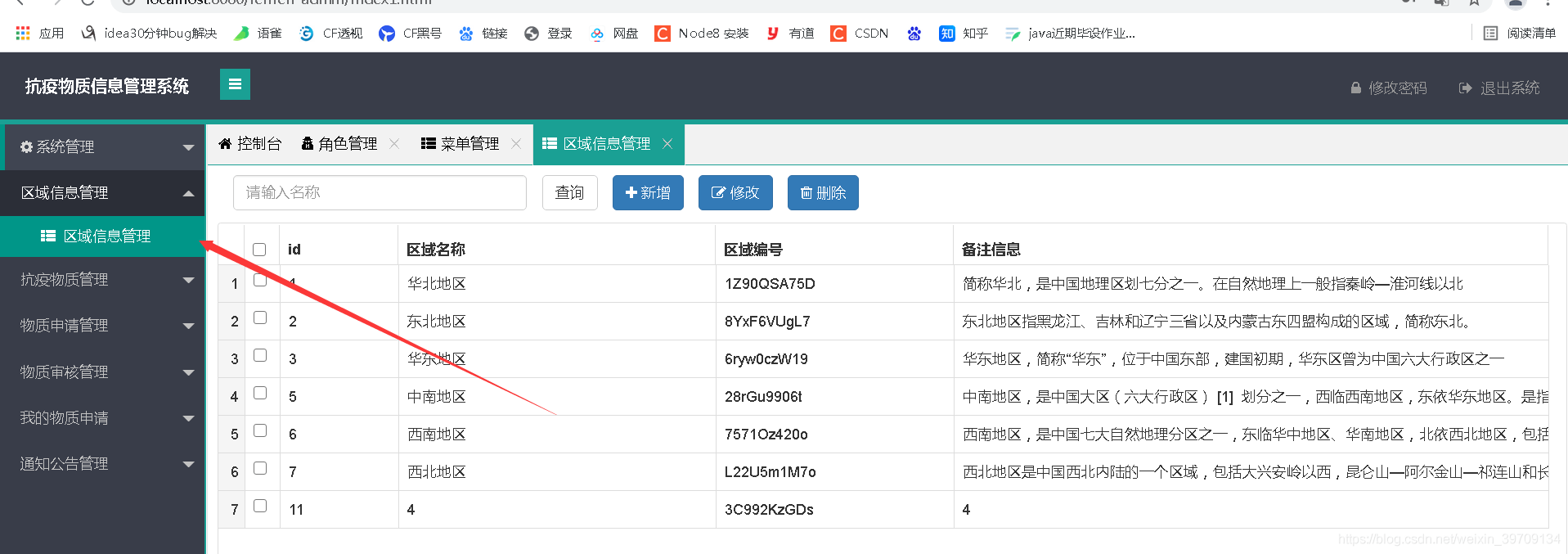Click the 新增 add button
Image resolution: width=1568 pixels, height=554 pixels.
pos(648,192)
